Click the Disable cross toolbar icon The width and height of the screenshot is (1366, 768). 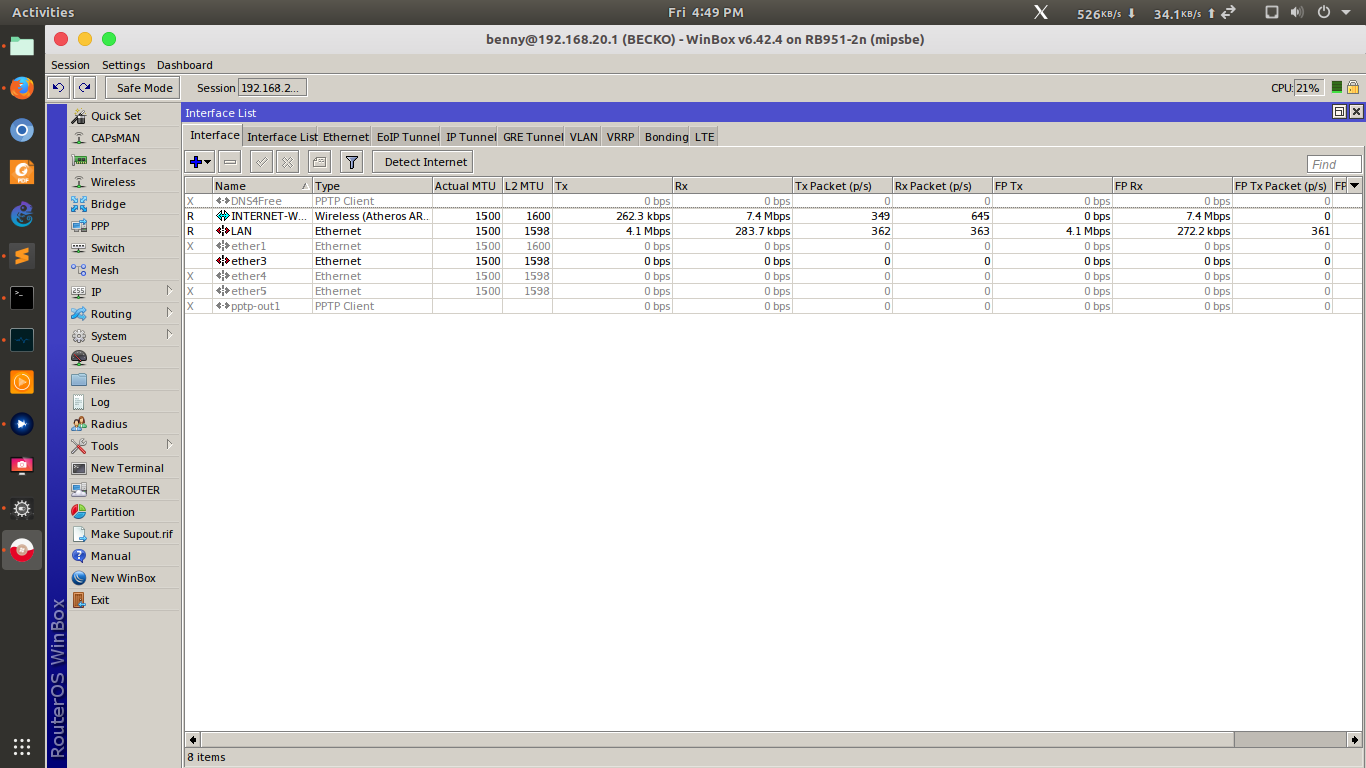tap(287, 161)
